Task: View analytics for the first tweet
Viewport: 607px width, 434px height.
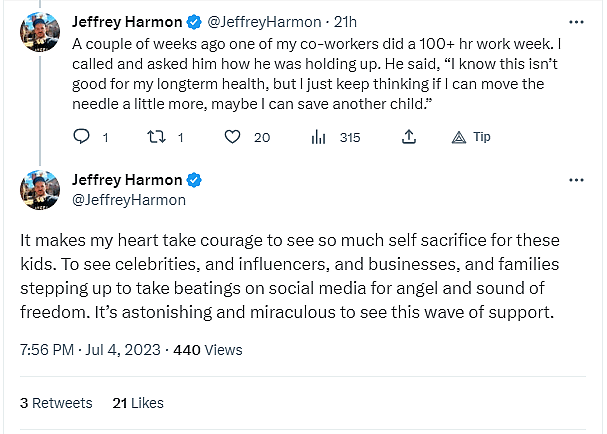Action: (319, 137)
